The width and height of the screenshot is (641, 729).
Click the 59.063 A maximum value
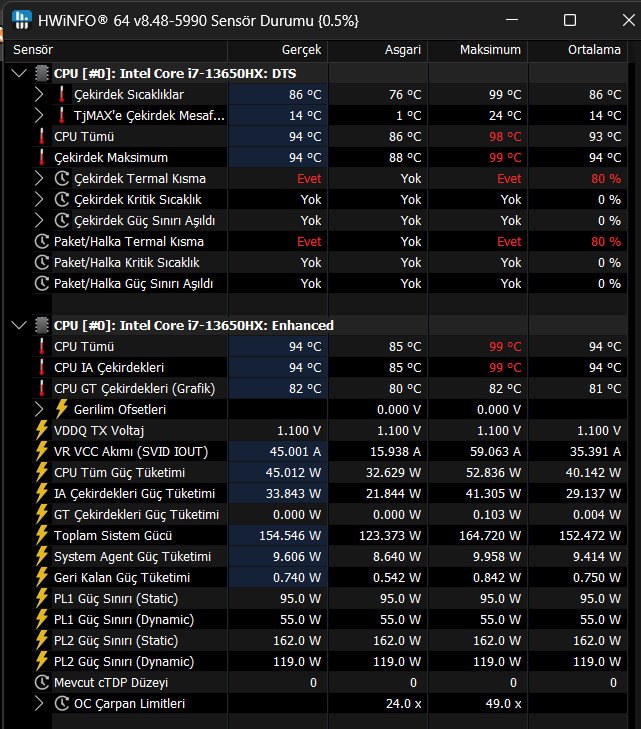(496, 451)
